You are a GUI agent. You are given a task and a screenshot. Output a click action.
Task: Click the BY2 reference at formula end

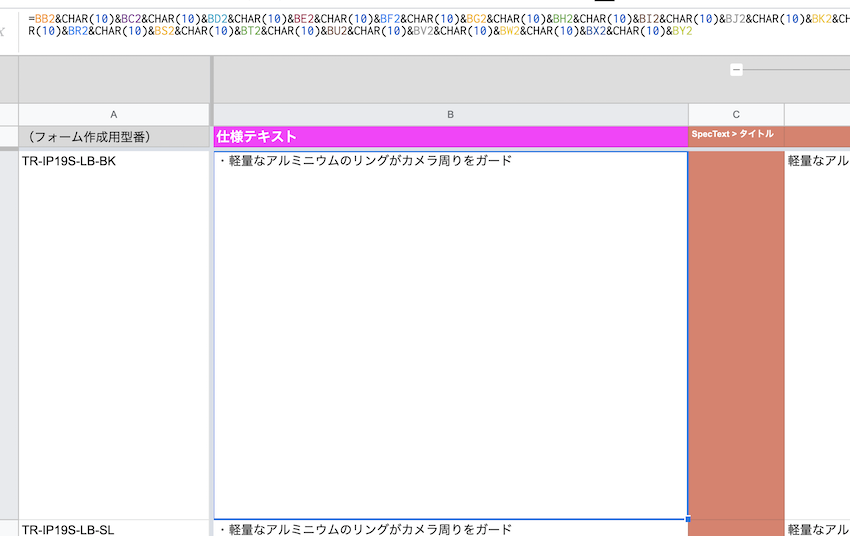(x=682, y=32)
